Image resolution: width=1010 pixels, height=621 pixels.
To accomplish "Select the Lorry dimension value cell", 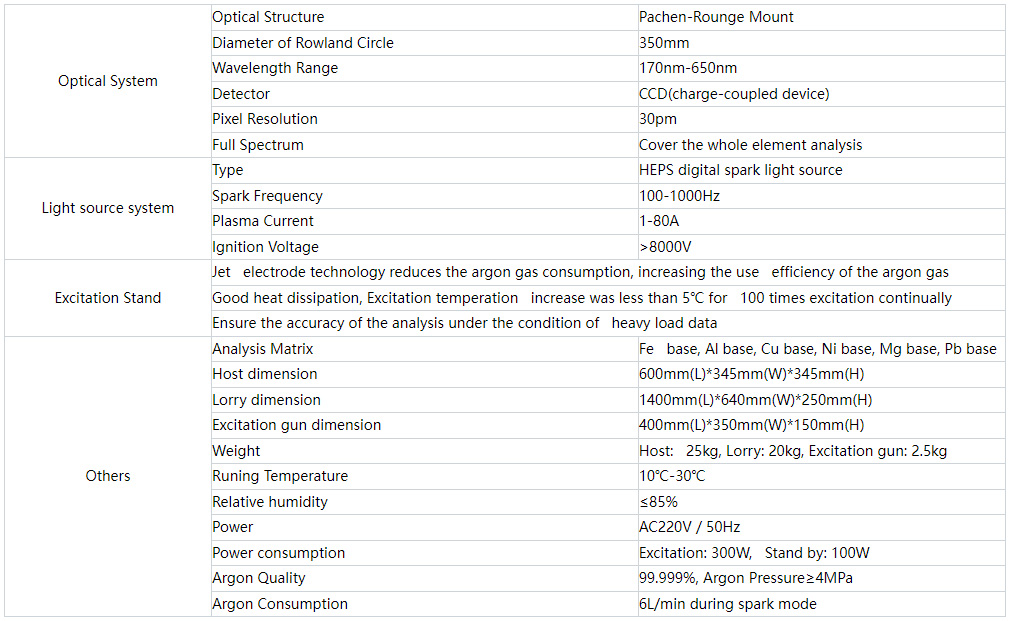I will [821, 400].
